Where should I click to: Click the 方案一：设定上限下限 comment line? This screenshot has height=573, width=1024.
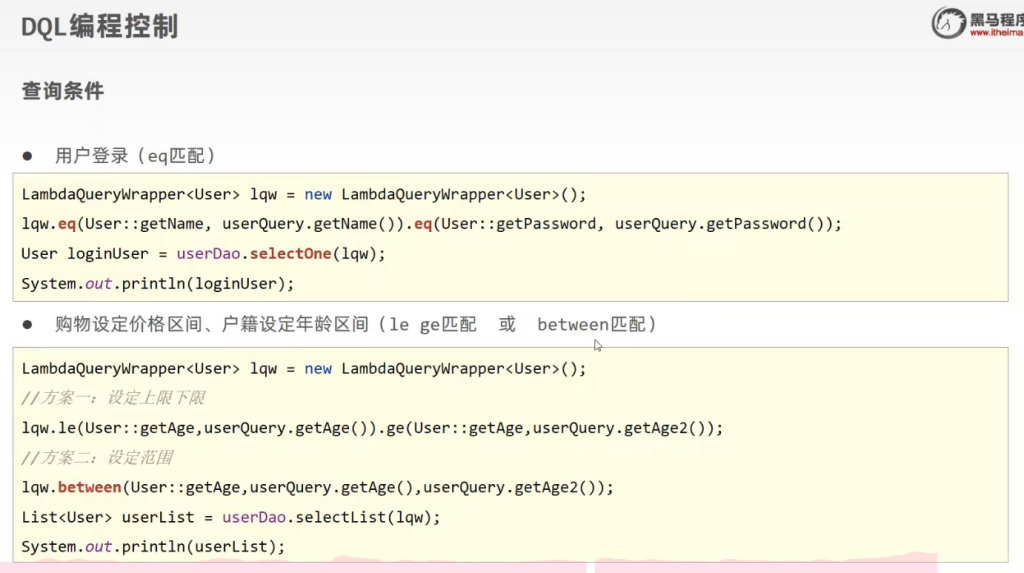113,398
